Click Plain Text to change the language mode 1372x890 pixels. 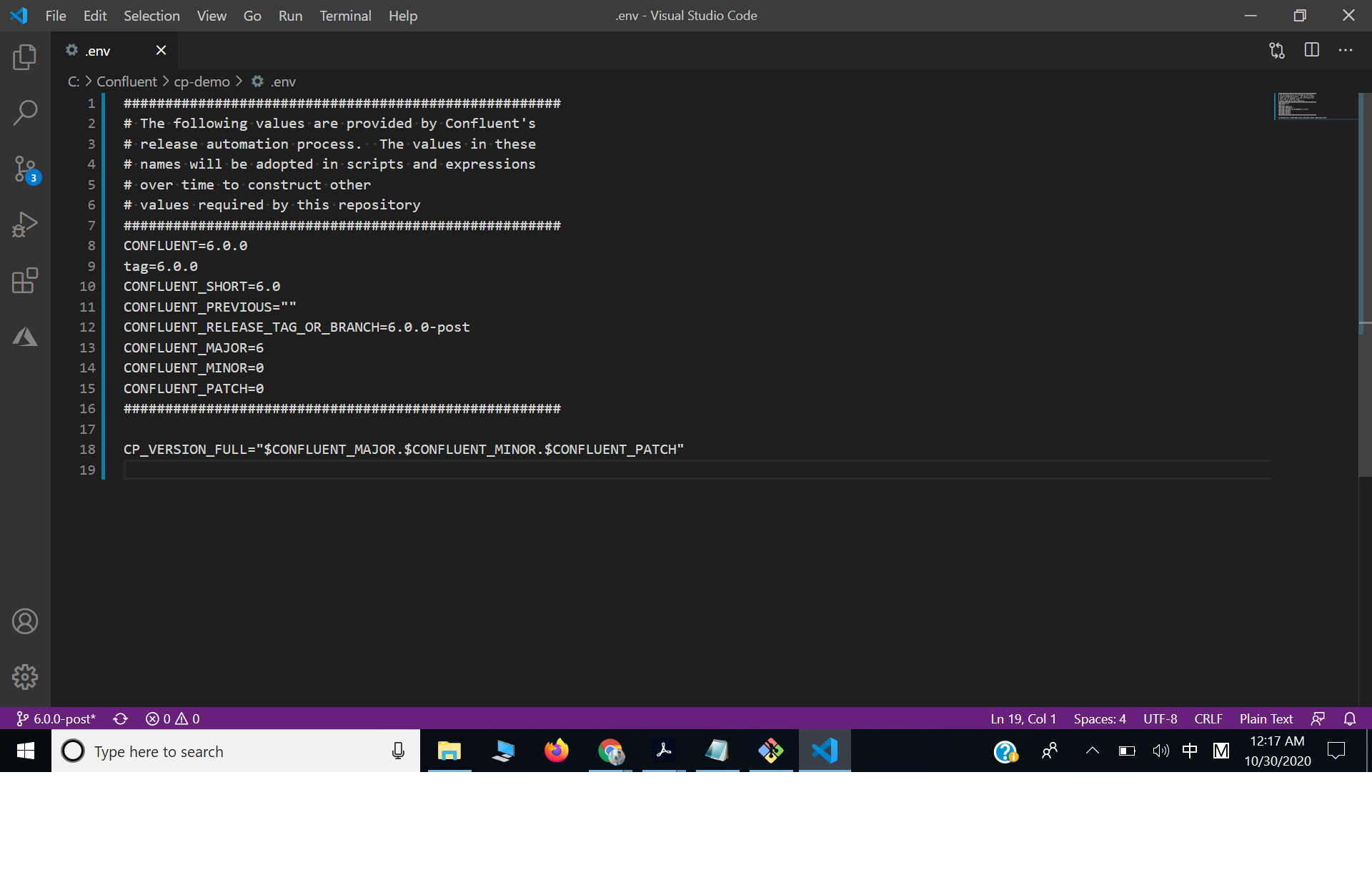[1265, 718]
